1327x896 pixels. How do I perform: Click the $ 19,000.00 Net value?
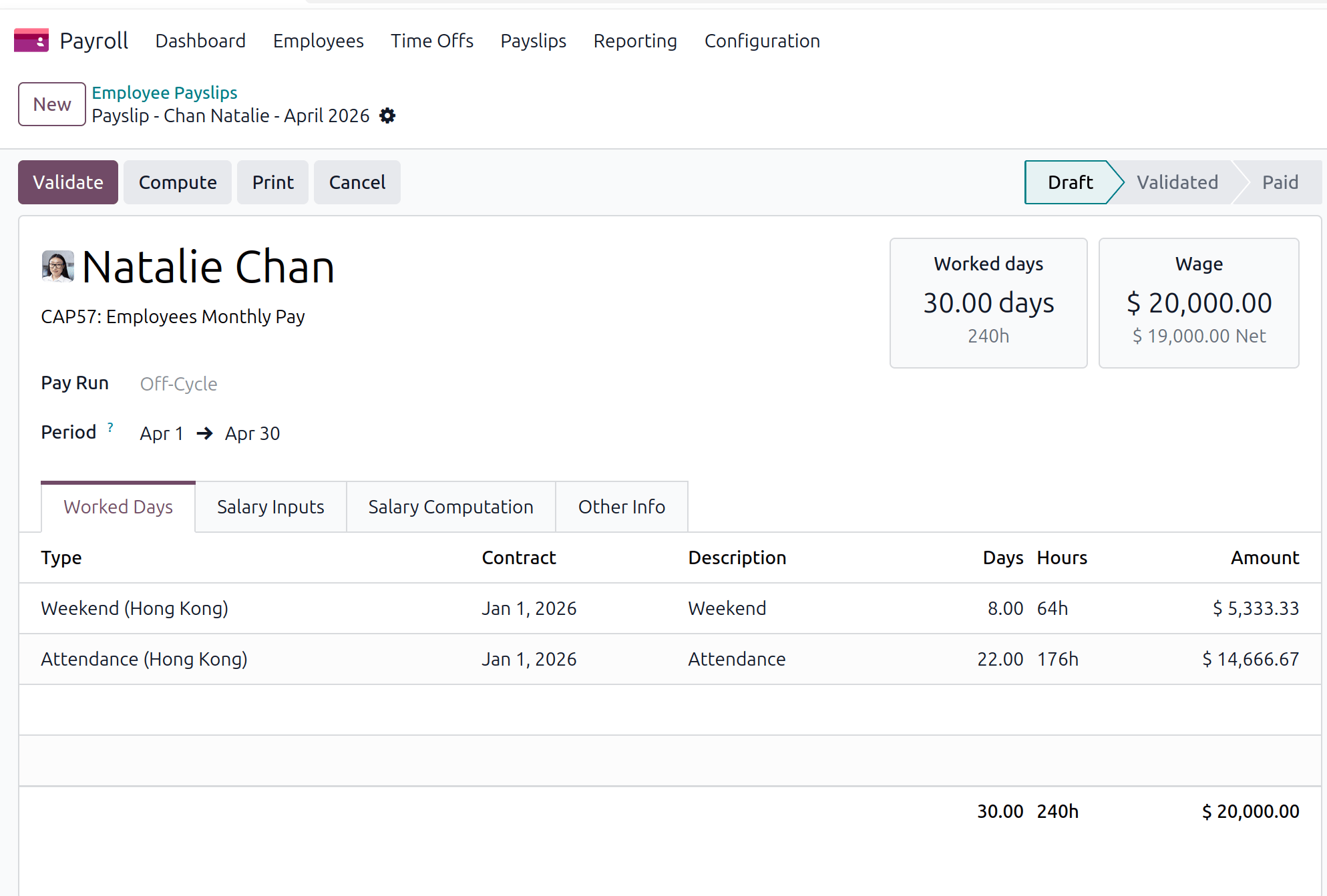[x=1199, y=336]
